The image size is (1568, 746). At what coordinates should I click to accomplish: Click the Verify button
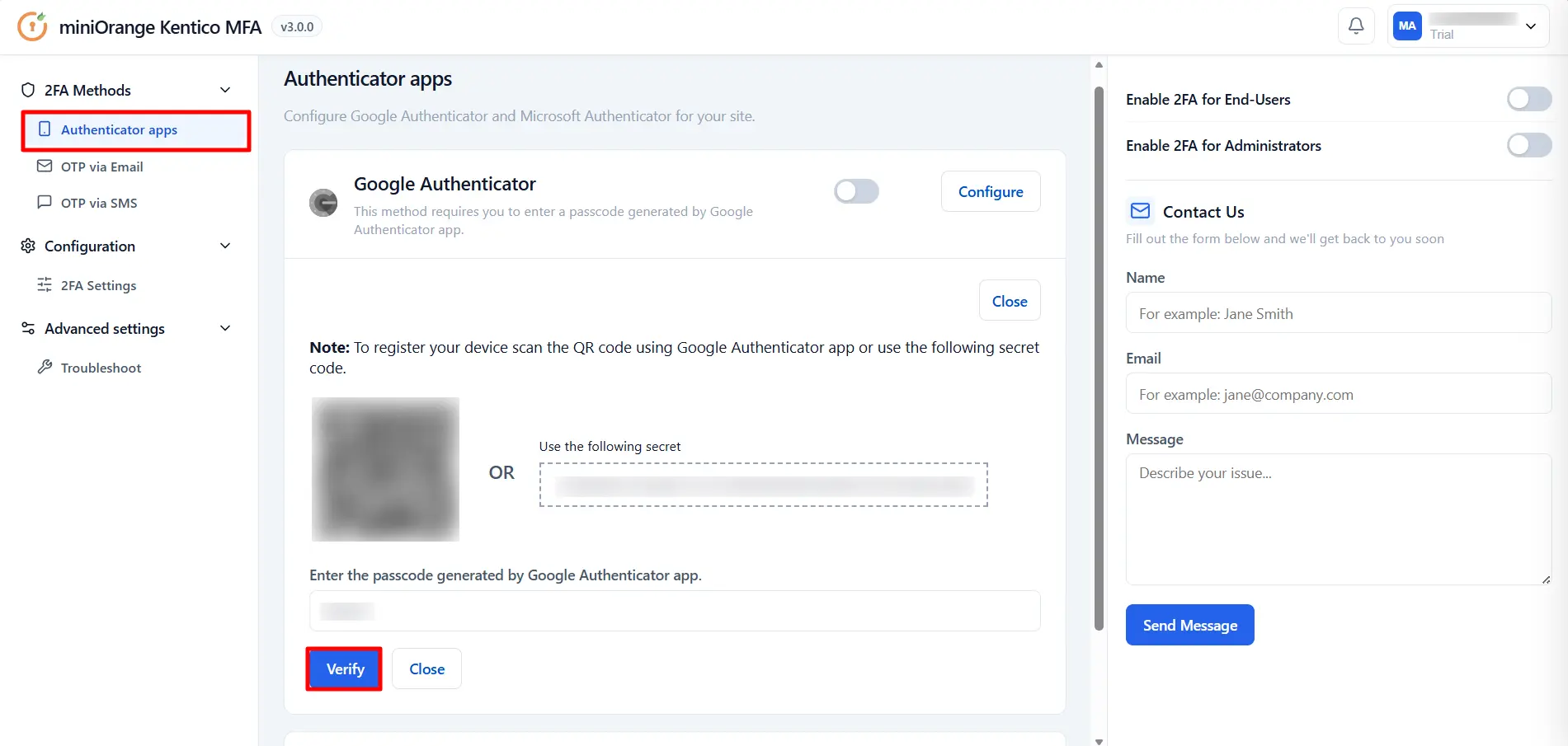click(x=345, y=669)
